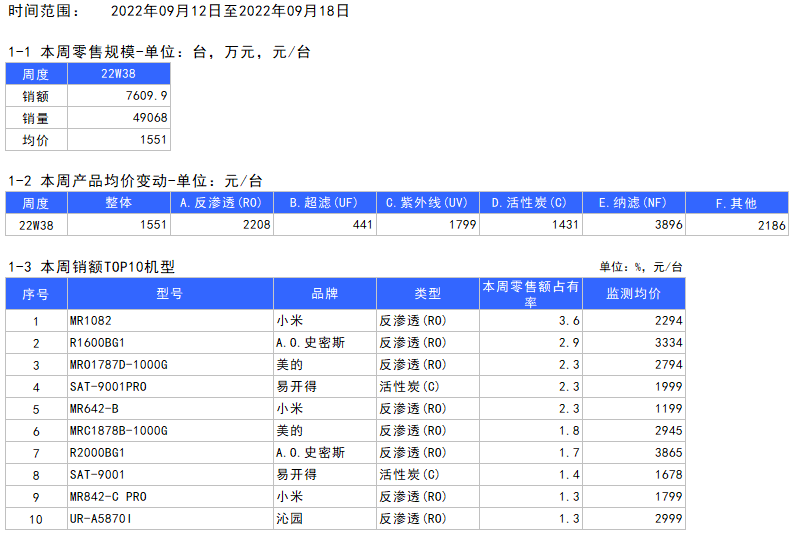Click the 型号 column header
This screenshot has height=539, width=796.
(170, 293)
